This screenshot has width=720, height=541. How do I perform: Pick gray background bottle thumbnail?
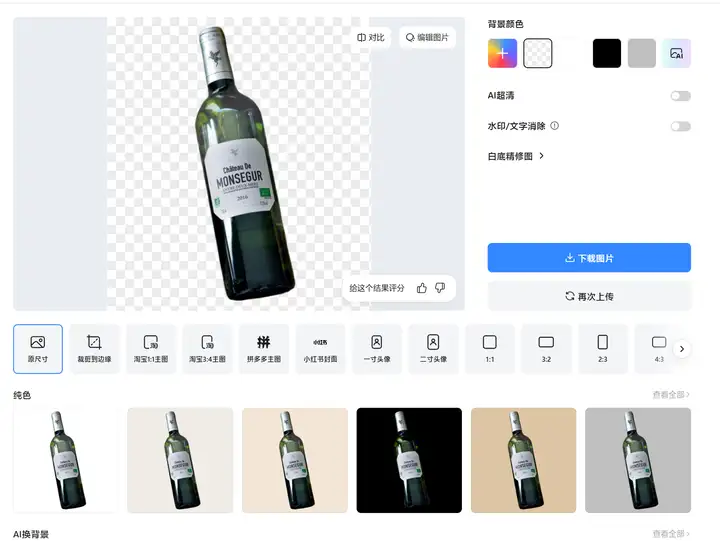[x=638, y=460]
